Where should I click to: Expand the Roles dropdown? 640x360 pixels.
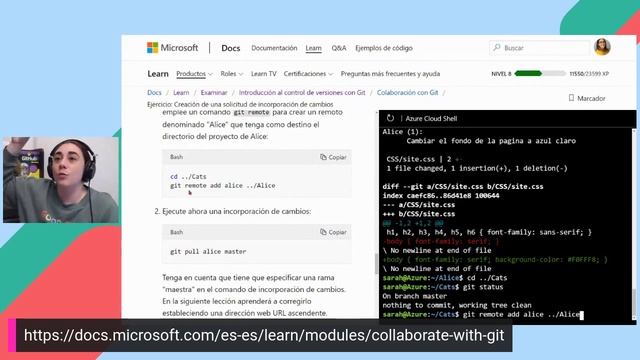[231, 74]
